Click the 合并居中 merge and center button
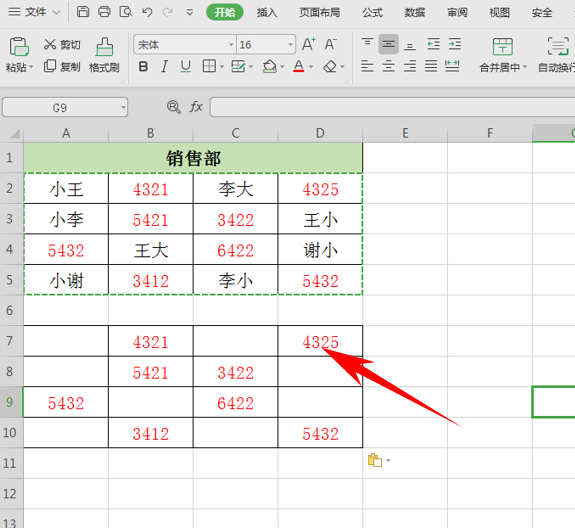 (503, 55)
